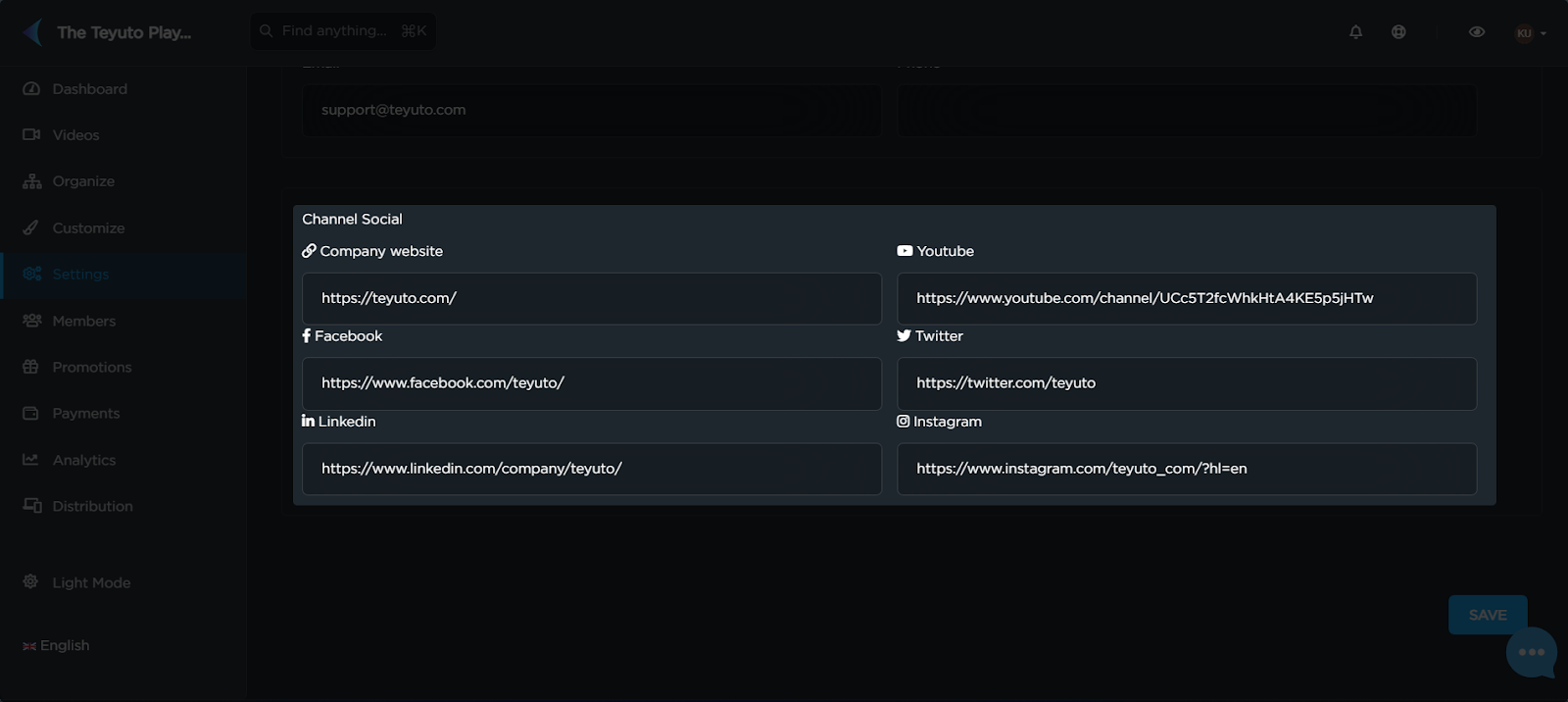Click the Payments wallet icon

point(31,414)
